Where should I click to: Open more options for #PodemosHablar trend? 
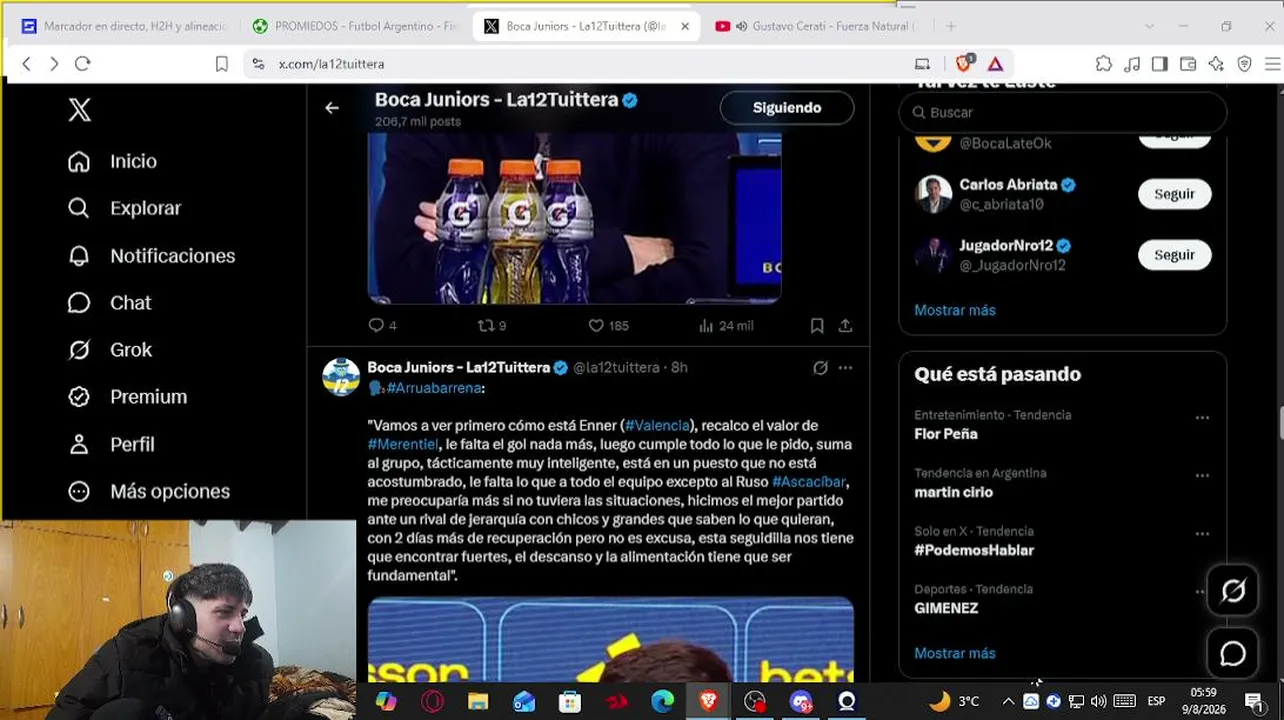click(x=1202, y=533)
